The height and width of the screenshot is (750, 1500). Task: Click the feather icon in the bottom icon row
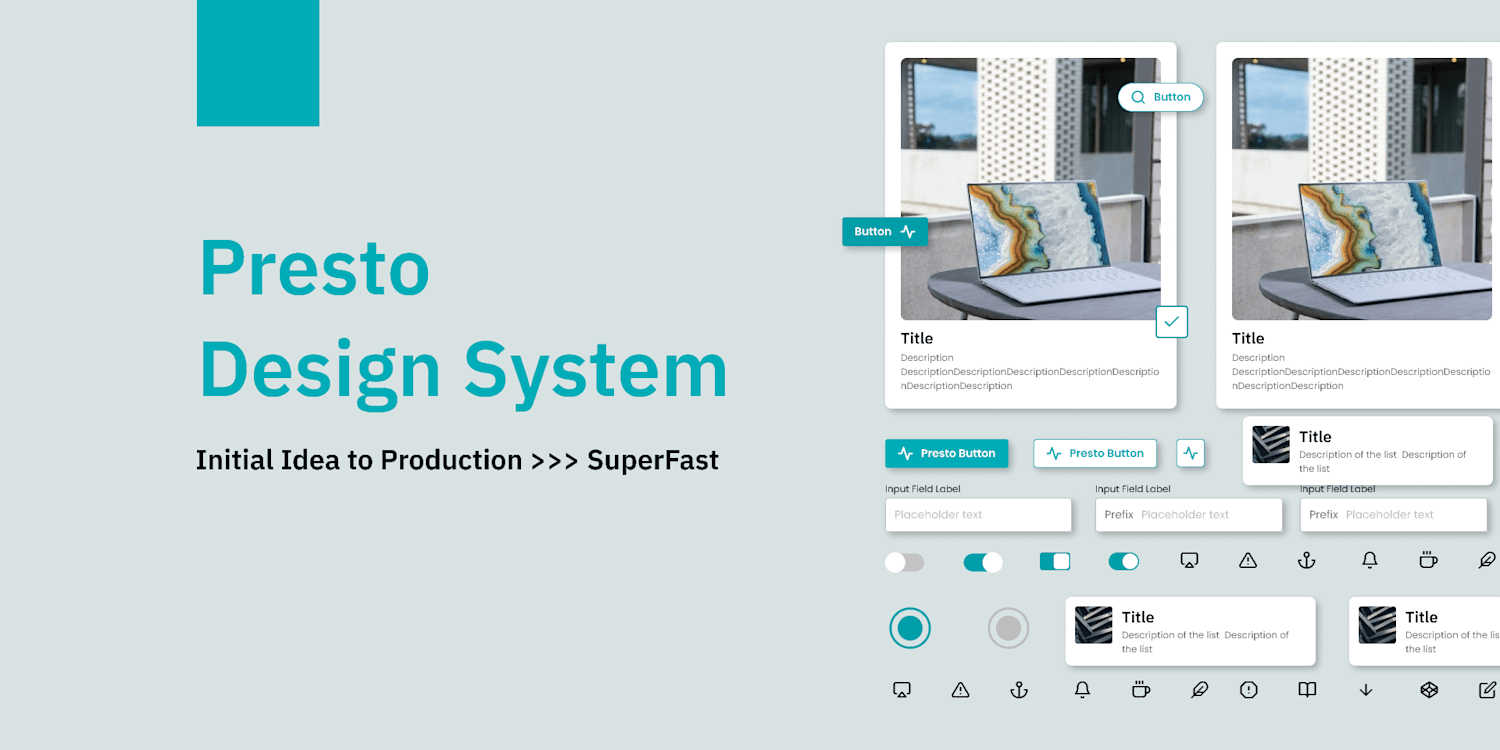click(1199, 689)
